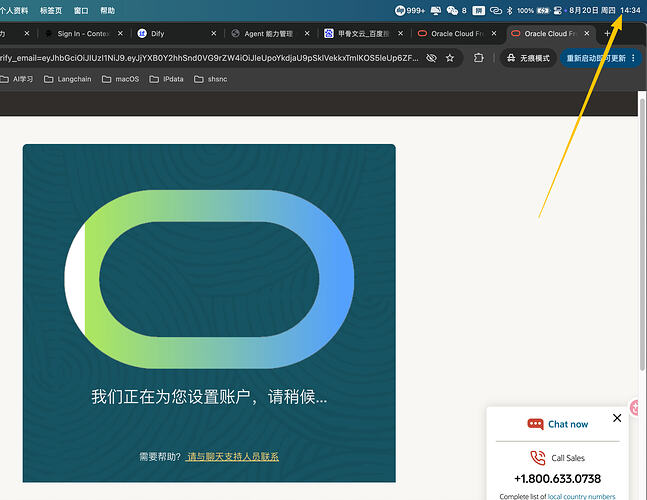Click the 无痕模式 incognito indicator
This screenshot has height=500, width=647.
(x=528, y=58)
